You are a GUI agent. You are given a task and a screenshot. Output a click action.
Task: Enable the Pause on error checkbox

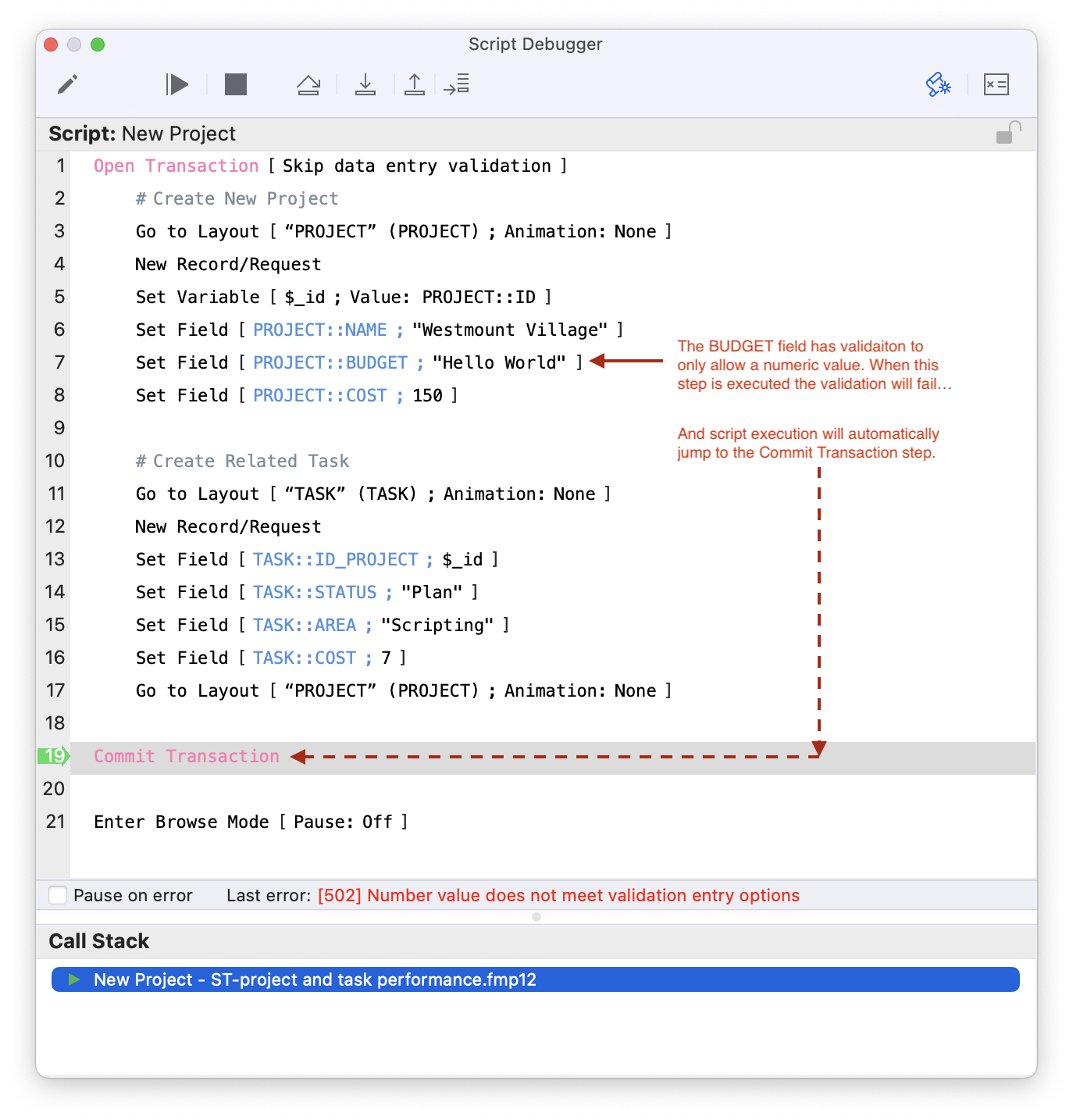pos(59,895)
